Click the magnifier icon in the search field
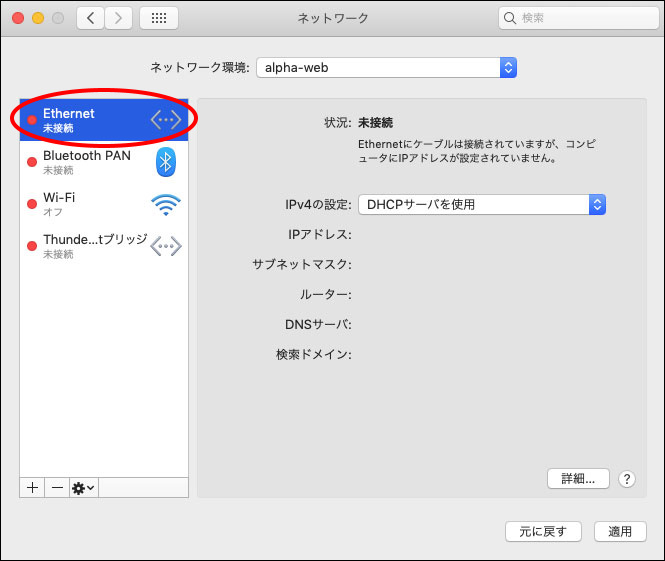The width and height of the screenshot is (665, 561). (x=509, y=18)
